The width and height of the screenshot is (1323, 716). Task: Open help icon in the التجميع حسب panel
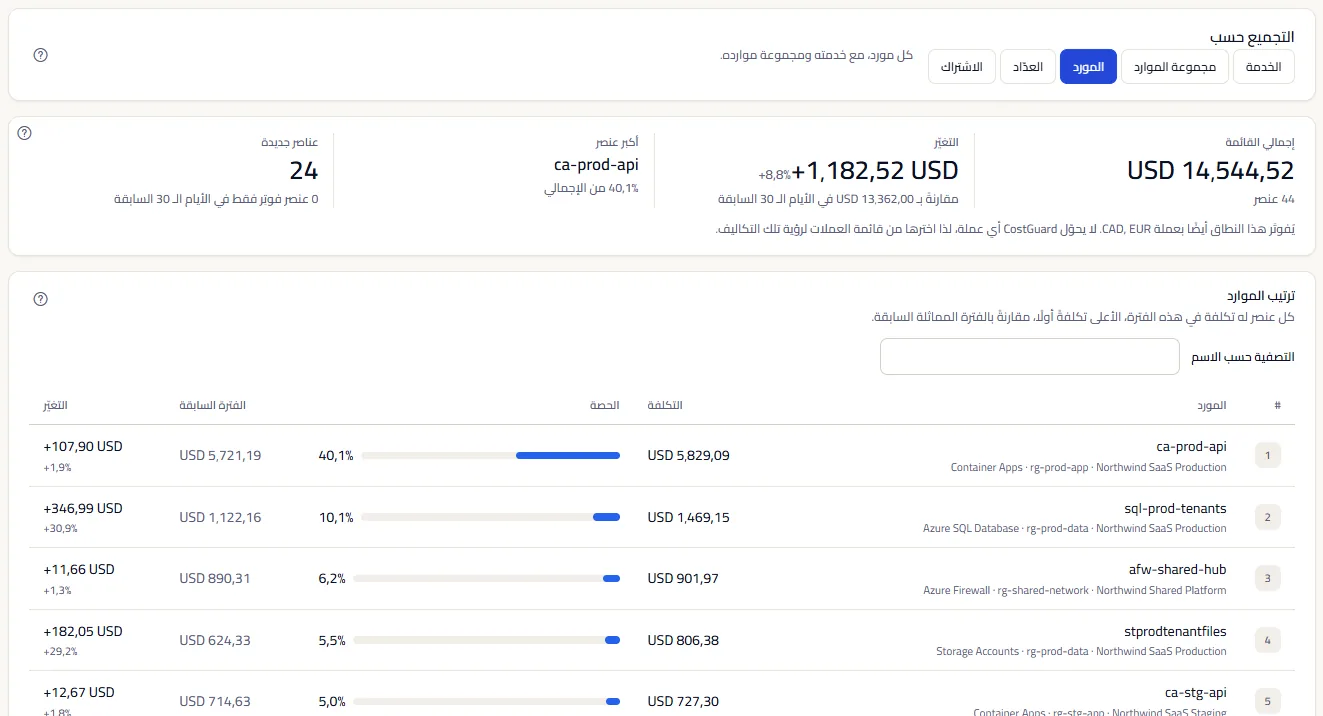[40, 55]
